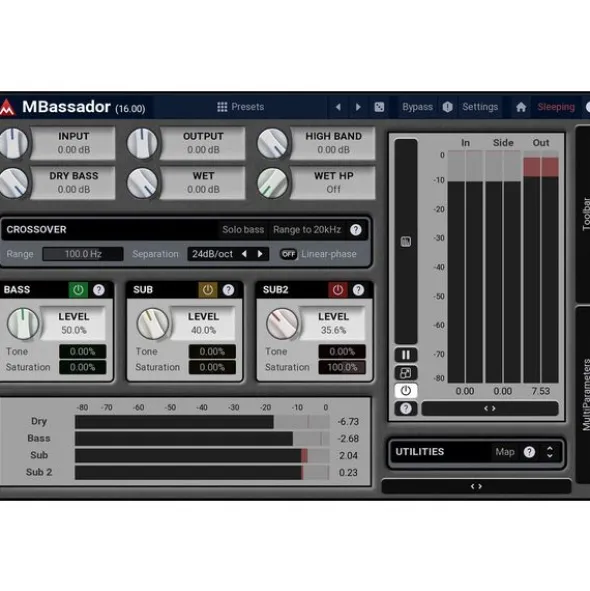The width and height of the screenshot is (590, 591).
Task: Open the SUB section help icon
Action: pyautogui.click(x=228, y=290)
